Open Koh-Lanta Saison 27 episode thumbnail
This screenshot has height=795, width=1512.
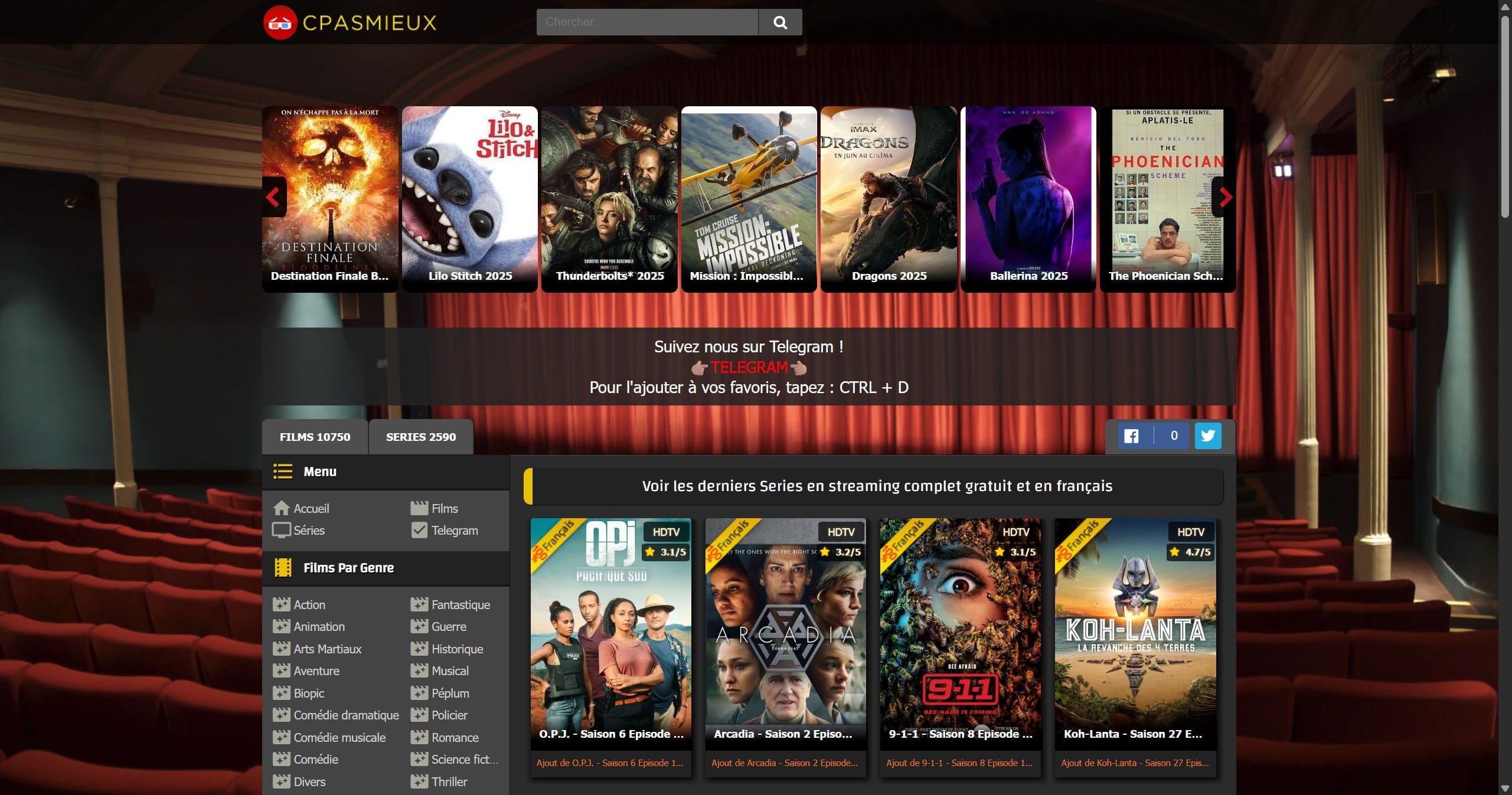coord(1135,632)
